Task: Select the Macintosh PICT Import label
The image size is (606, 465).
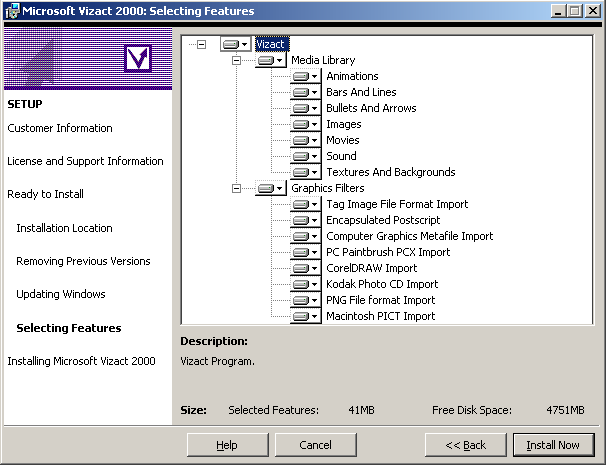Action: (380, 316)
